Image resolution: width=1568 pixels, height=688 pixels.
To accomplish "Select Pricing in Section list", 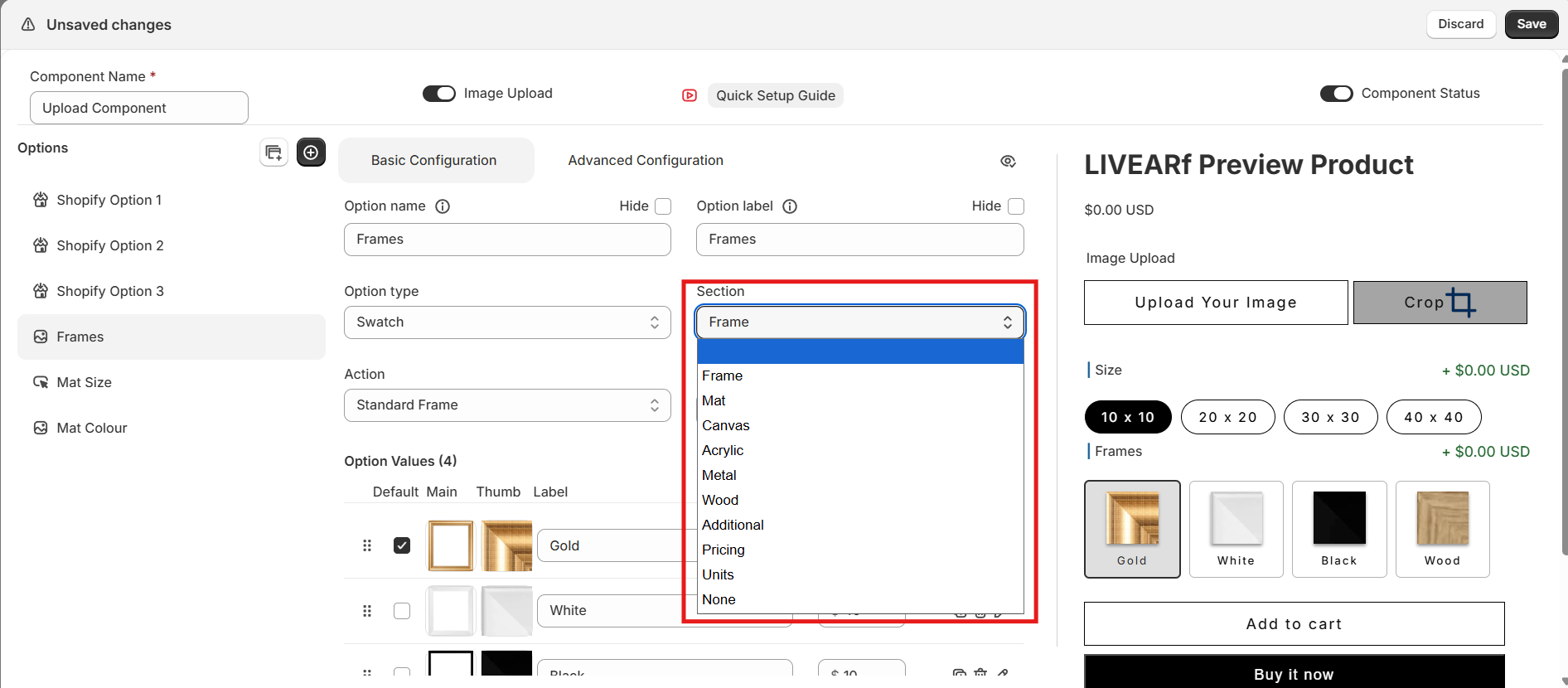I will (860, 550).
